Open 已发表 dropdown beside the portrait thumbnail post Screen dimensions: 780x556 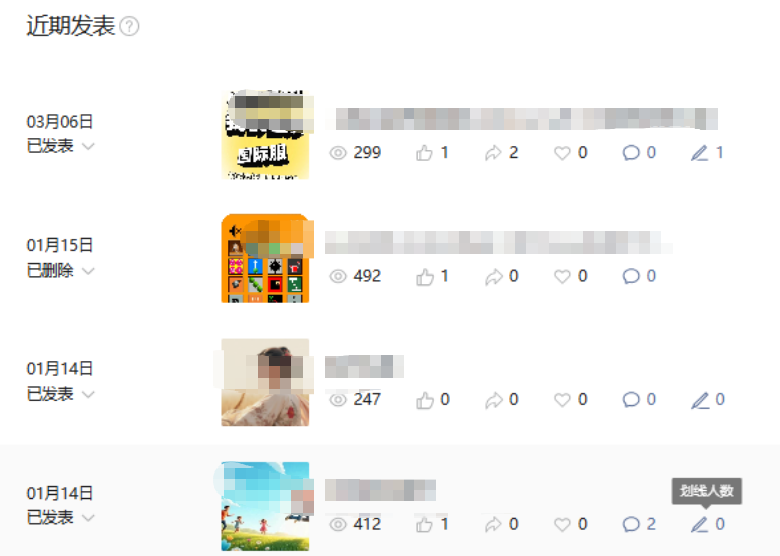coord(88,394)
